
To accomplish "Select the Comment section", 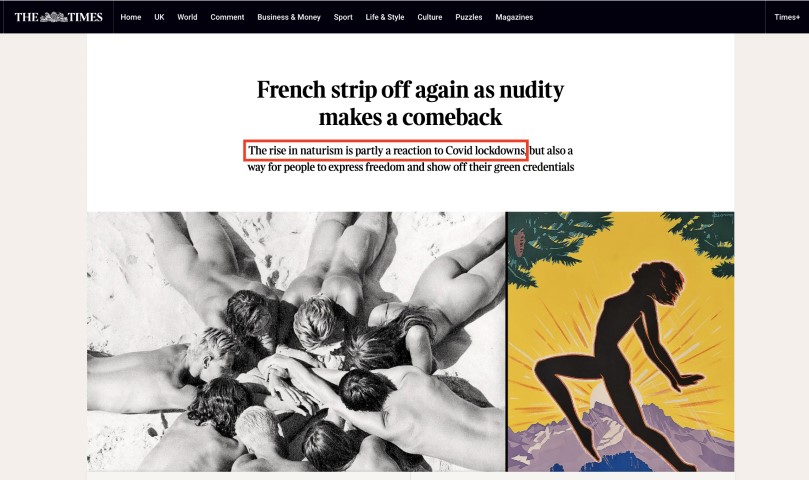I will 227,17.
